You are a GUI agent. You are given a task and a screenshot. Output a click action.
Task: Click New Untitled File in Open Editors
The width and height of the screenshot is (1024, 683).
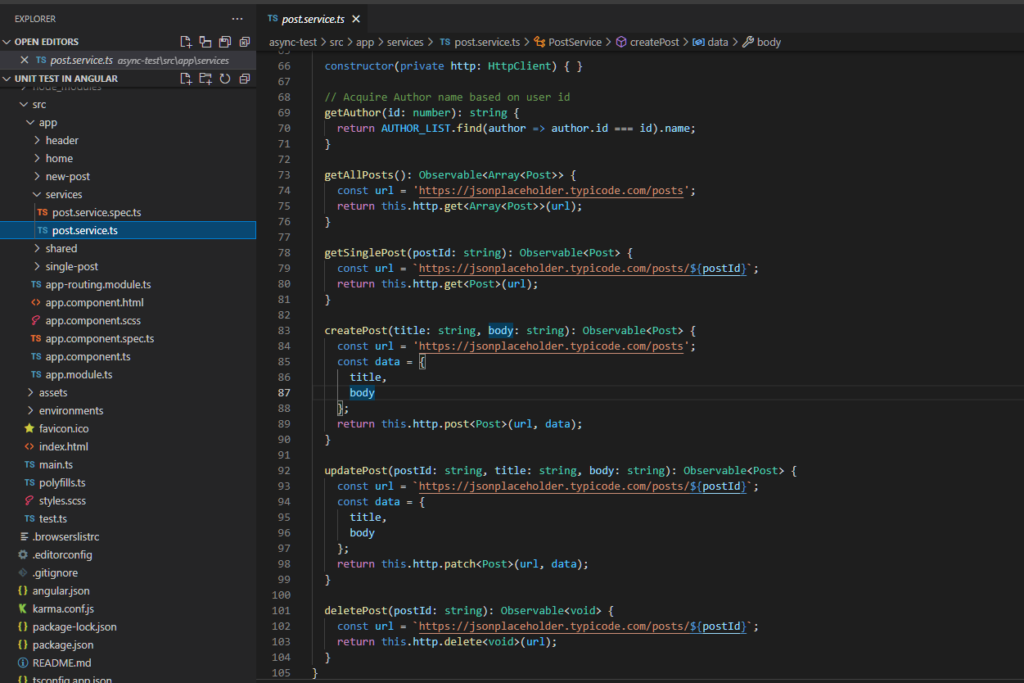point(186,42)
